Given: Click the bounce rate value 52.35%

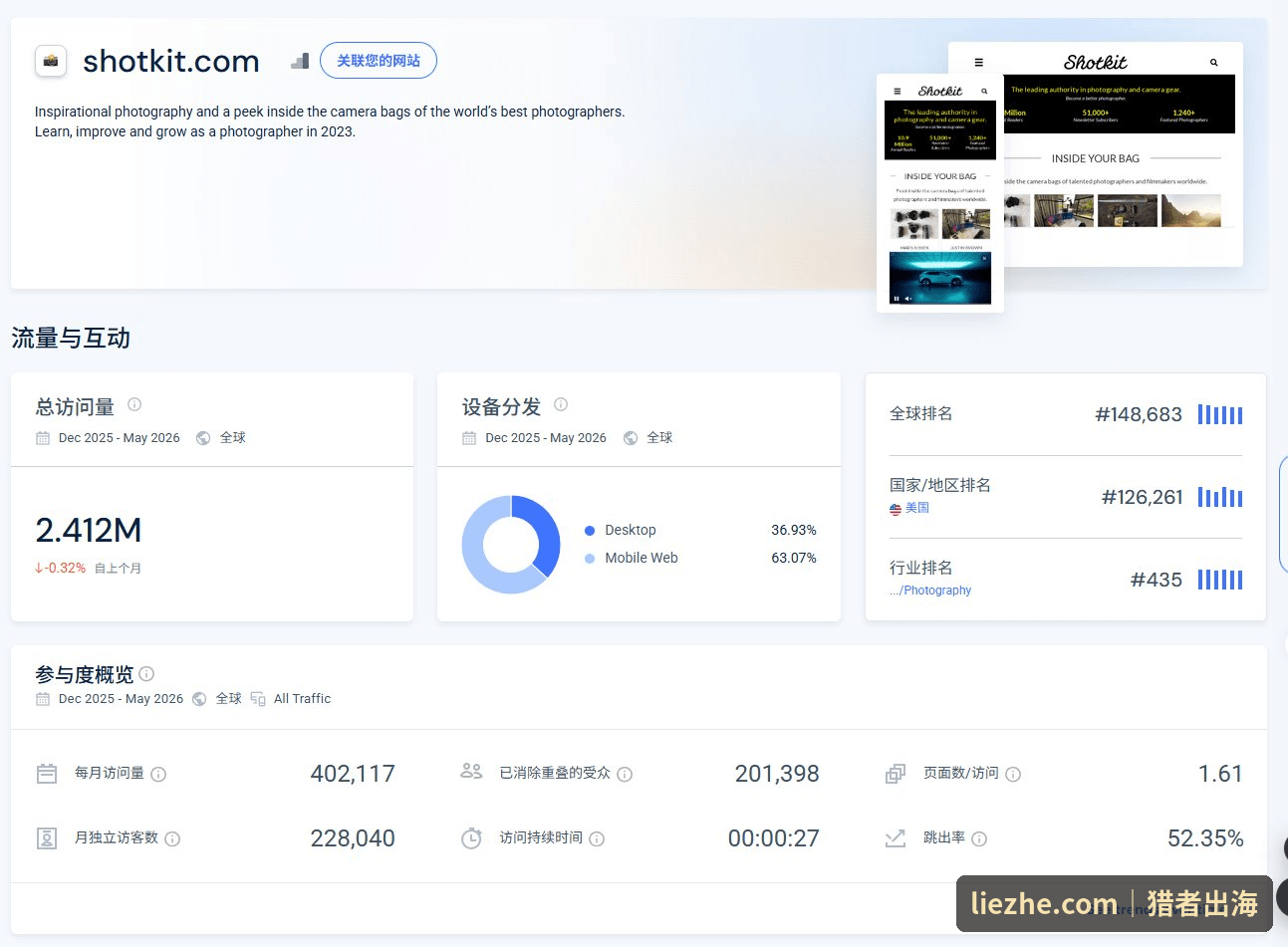Looking at the screenshot, I should (x=1205, y=838).
